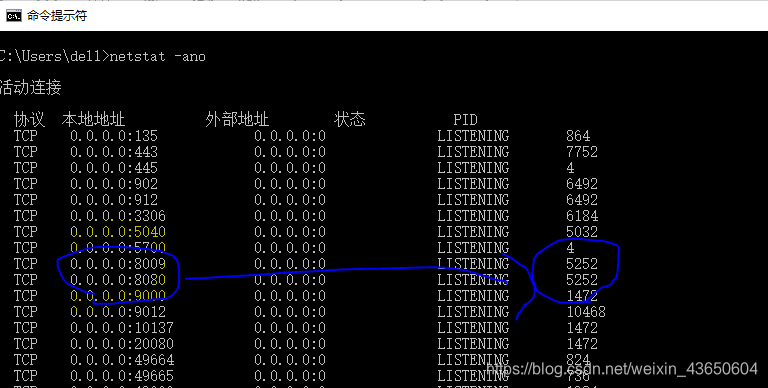Click LISTENING in the port 9012 row

(473, 312)
